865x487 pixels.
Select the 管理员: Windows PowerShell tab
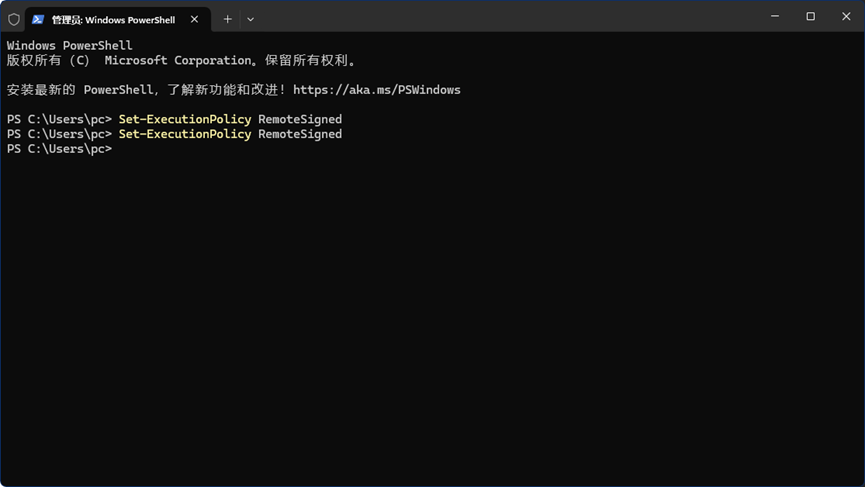(x=118, y=19)
